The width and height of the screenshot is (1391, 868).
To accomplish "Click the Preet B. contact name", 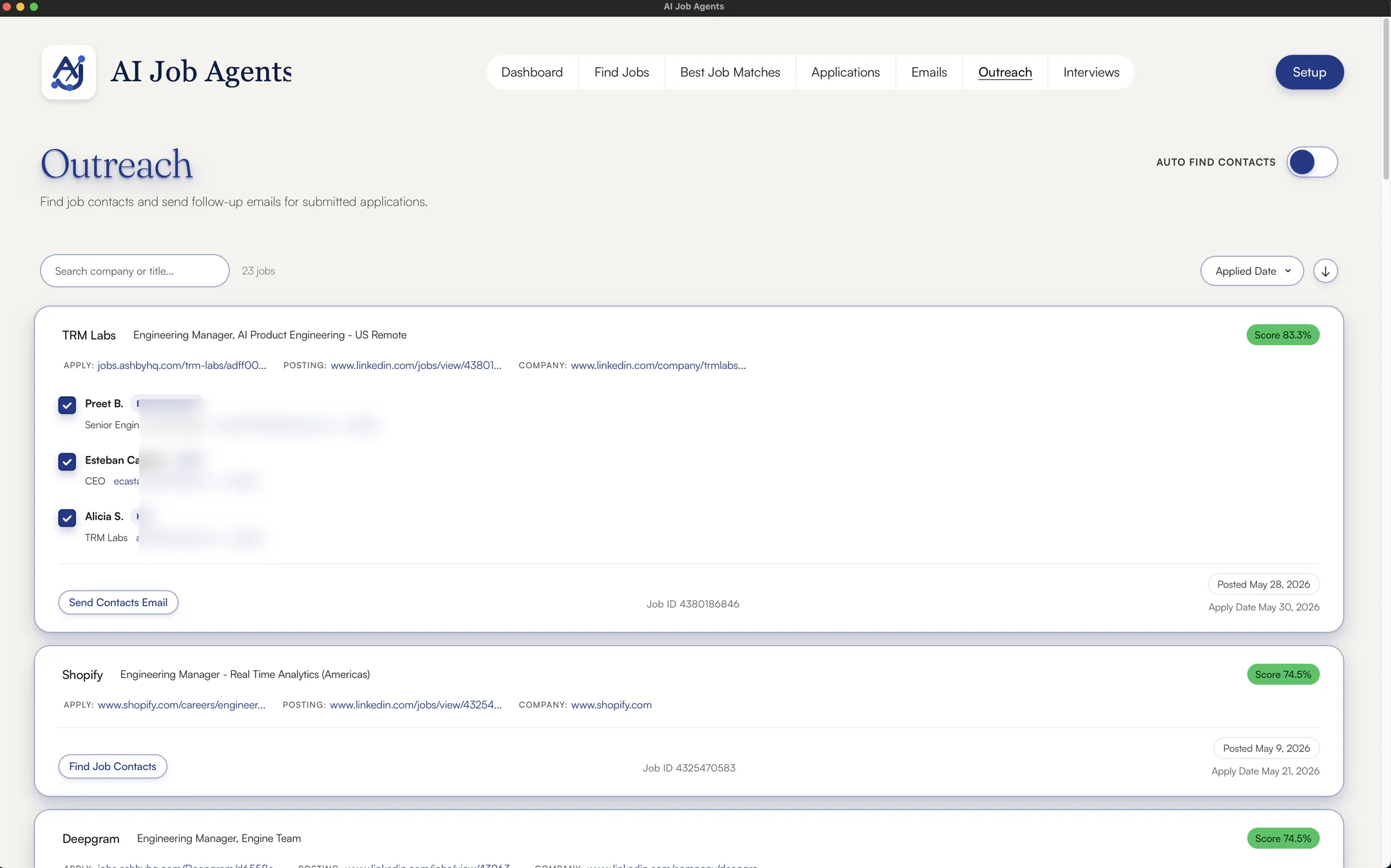I will pyautogui.click(x=104, y=404).
